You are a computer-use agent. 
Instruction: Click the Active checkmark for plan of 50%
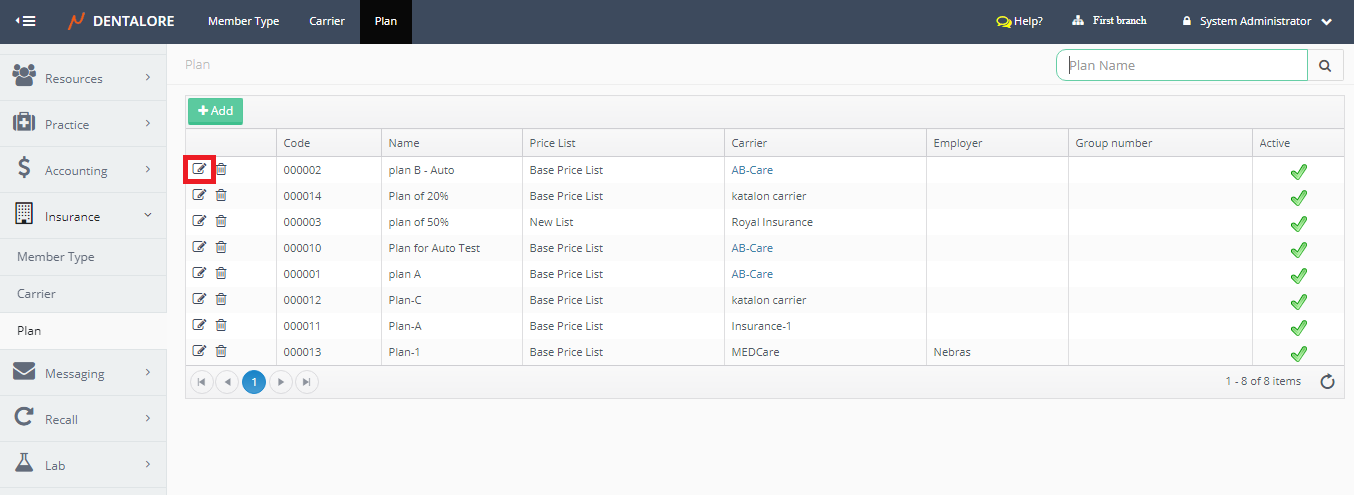1298,223
